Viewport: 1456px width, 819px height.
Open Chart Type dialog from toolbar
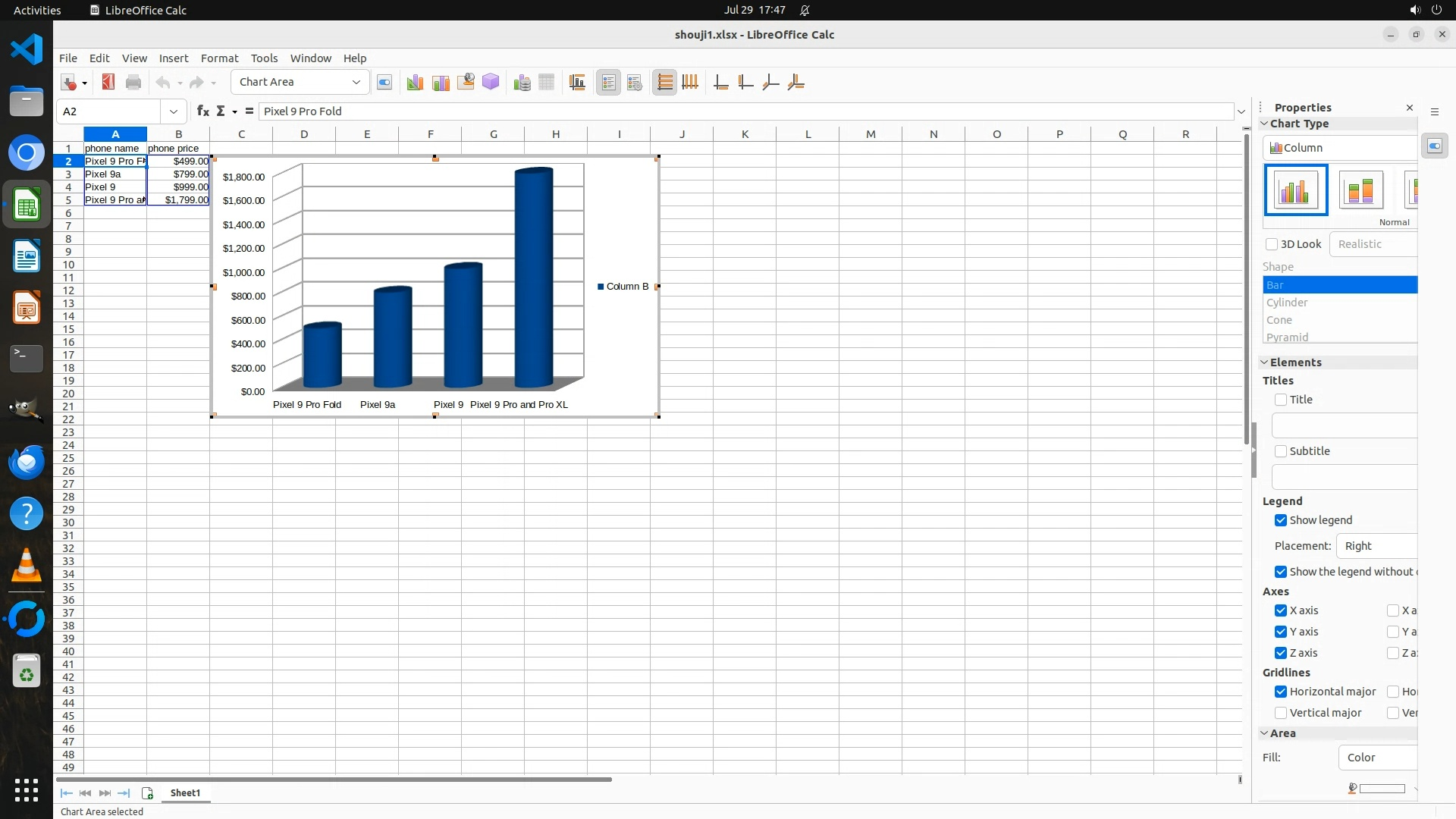pyautogui.click(x=415, y=83)
